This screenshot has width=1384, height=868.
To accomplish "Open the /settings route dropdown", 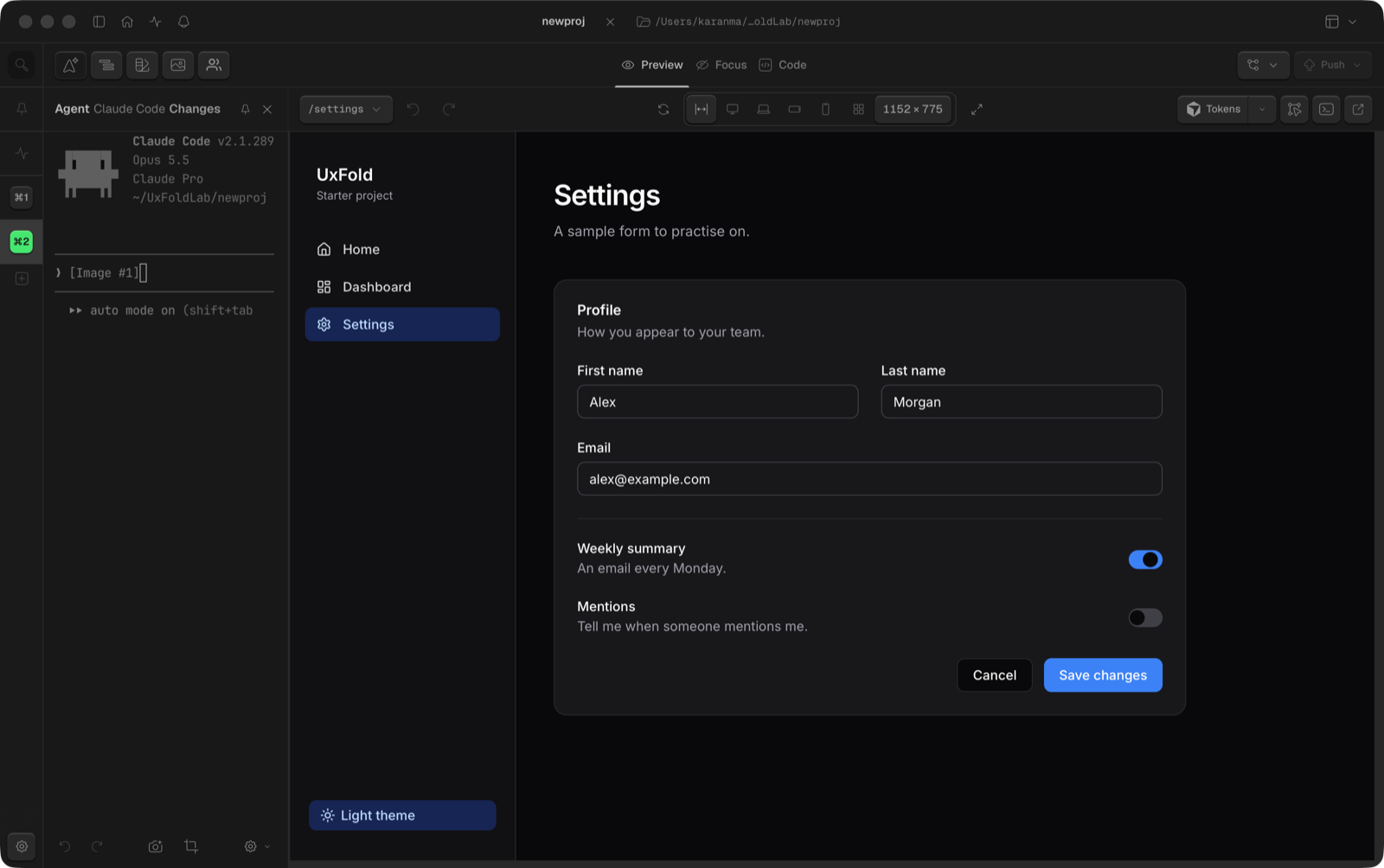I will point(346,109).
